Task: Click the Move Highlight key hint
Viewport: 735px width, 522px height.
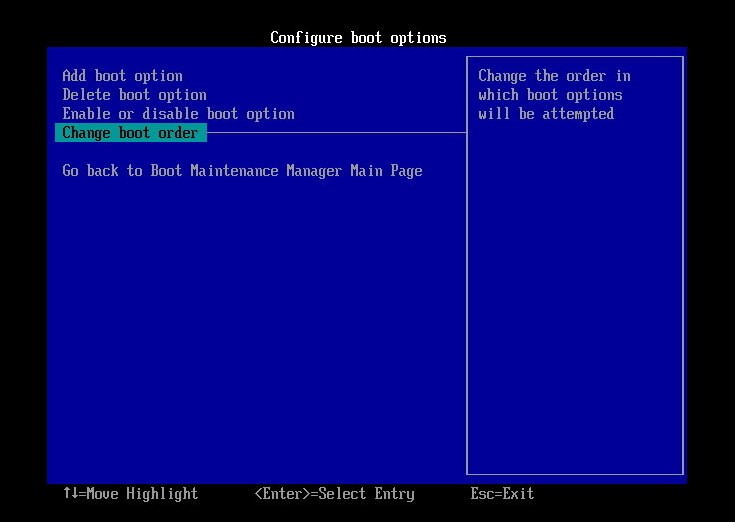Action: point(131,493)
